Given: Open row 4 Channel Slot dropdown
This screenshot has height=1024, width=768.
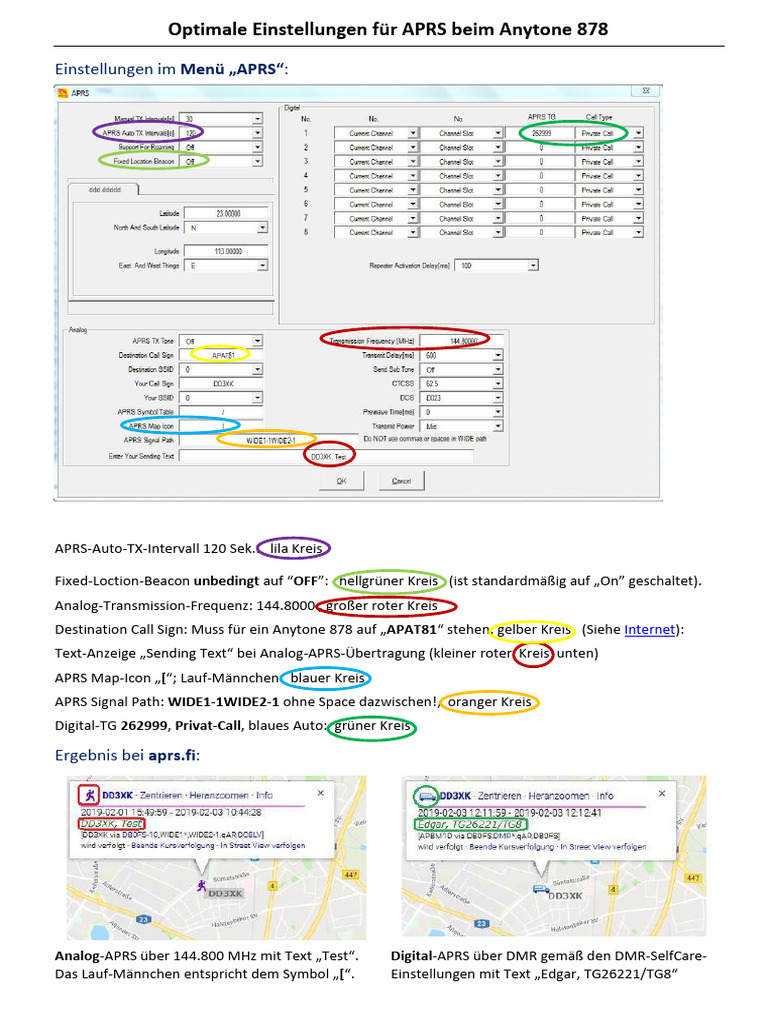Looking at the screenshot, I should [x=498, y=176].
